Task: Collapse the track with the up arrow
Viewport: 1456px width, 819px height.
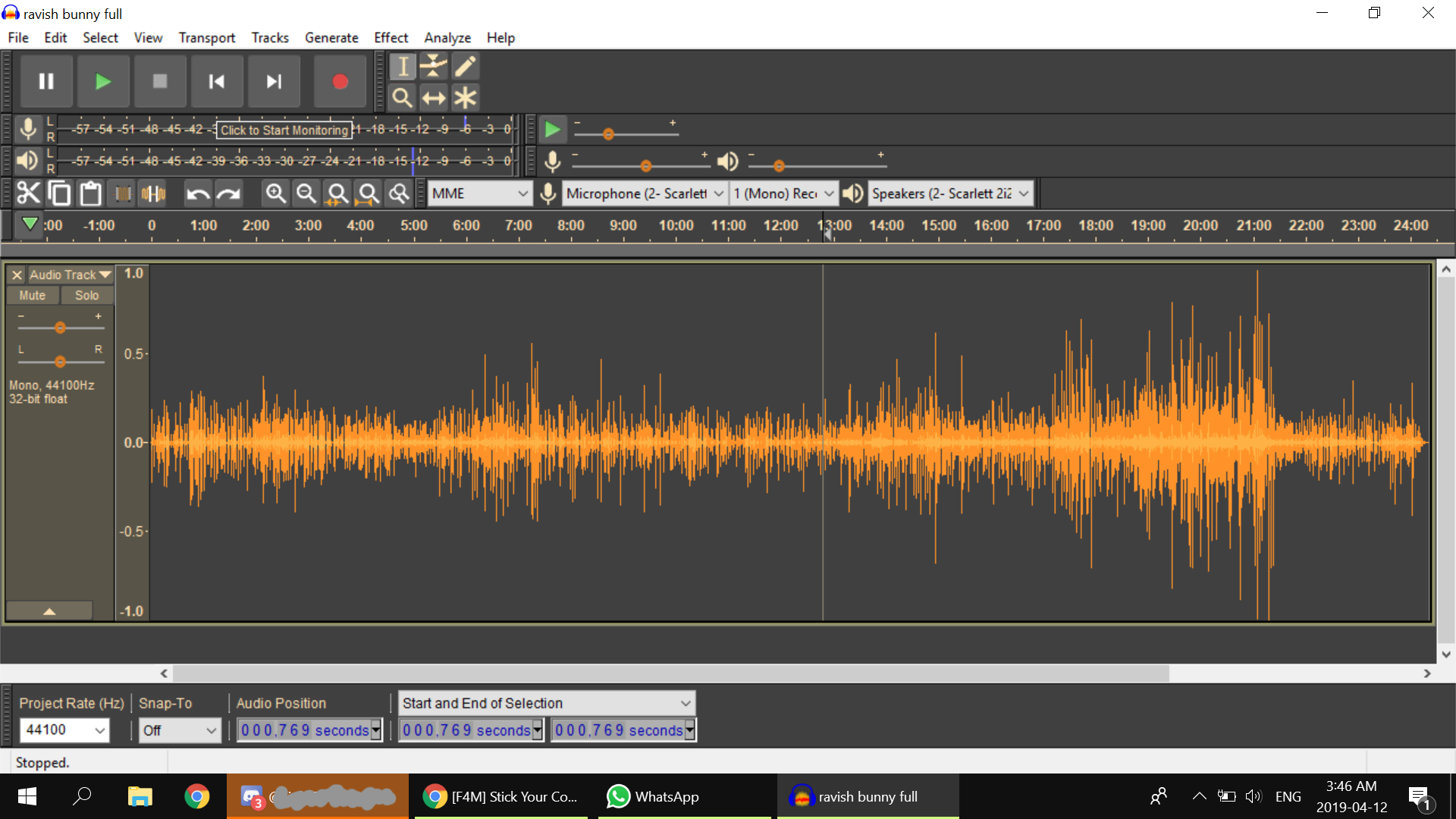Action: pyautogui.click(x=49, y=611)
